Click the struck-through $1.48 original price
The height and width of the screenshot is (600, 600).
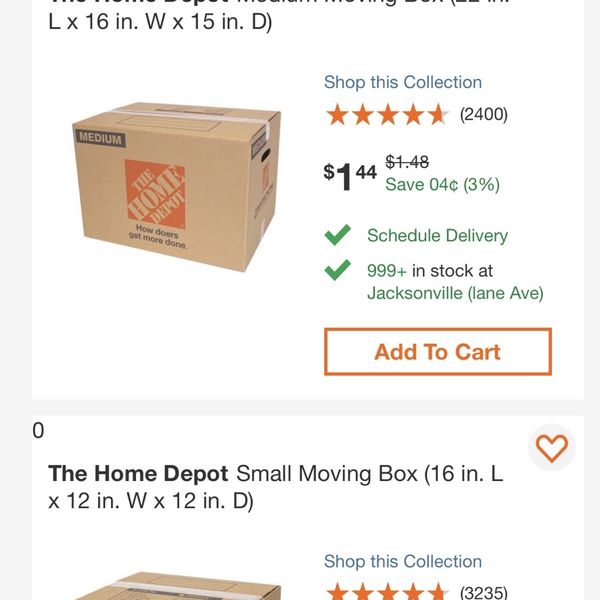[407, 162]
